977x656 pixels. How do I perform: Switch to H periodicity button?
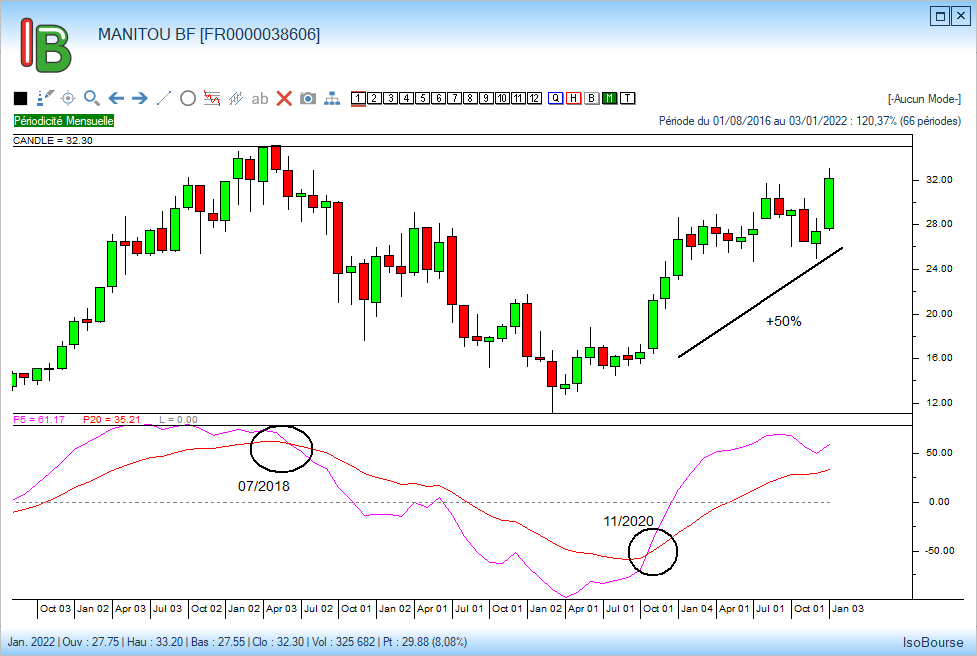pos(574,98)
